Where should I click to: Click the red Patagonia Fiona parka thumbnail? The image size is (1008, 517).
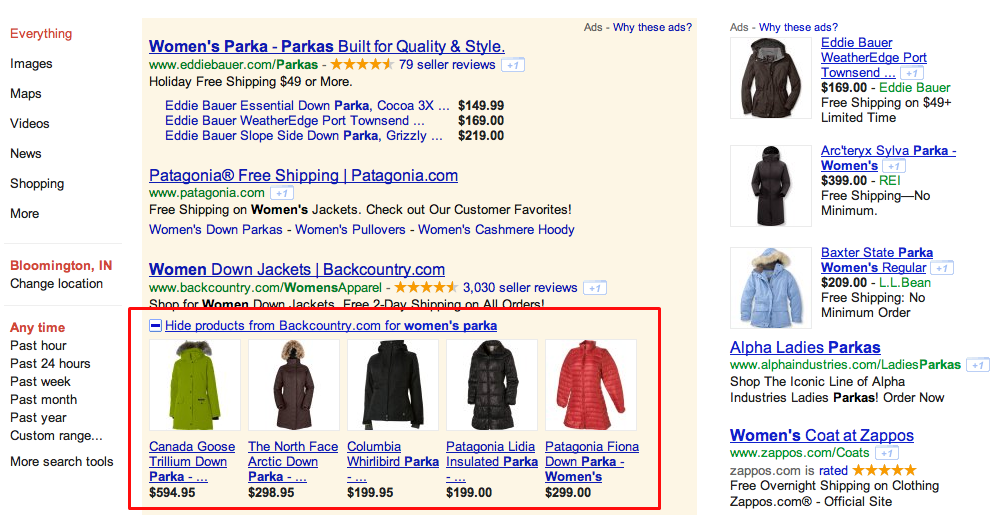coord(590,385)
